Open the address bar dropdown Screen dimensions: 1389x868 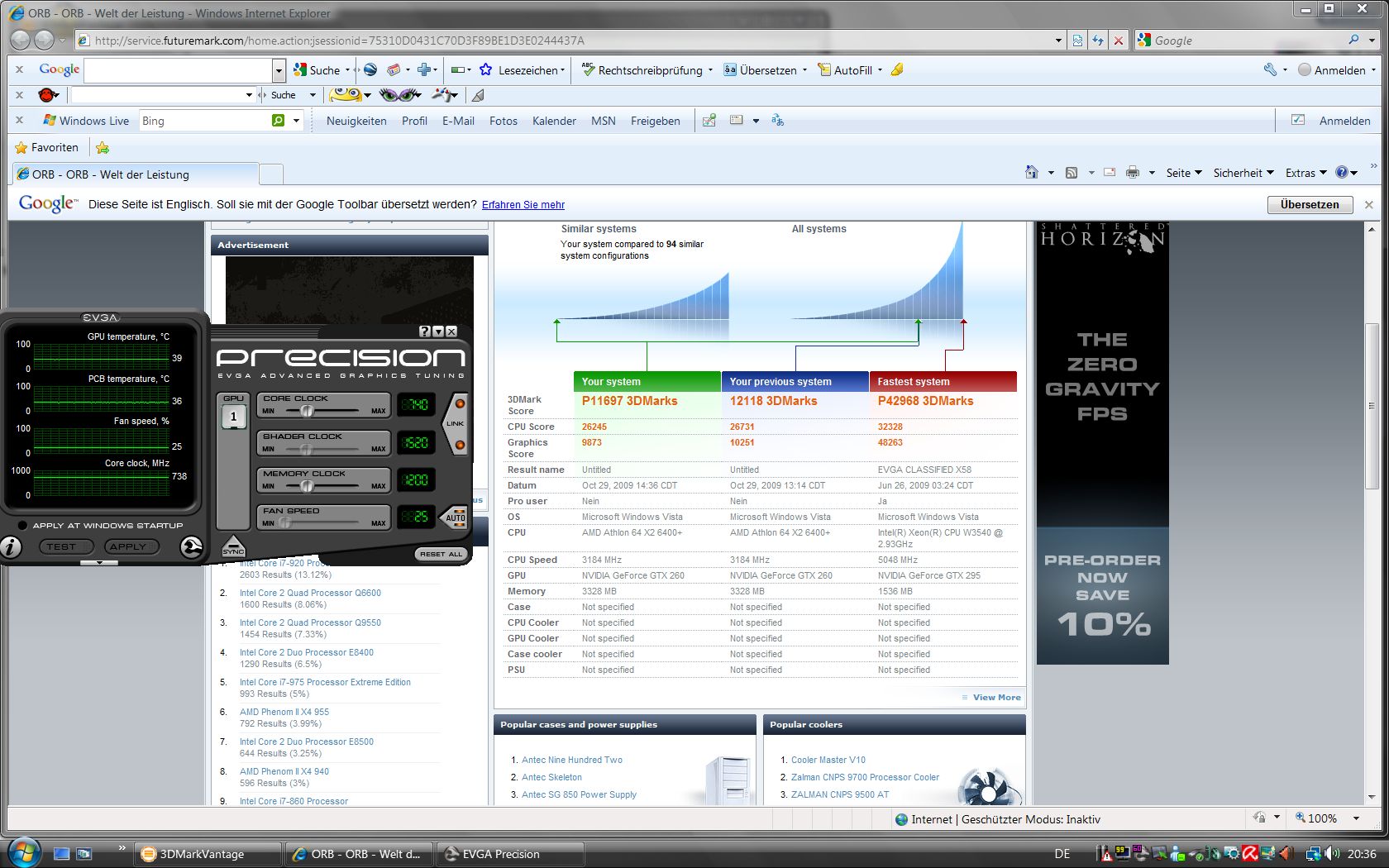pyautogui.click(x=1058, y=40)
